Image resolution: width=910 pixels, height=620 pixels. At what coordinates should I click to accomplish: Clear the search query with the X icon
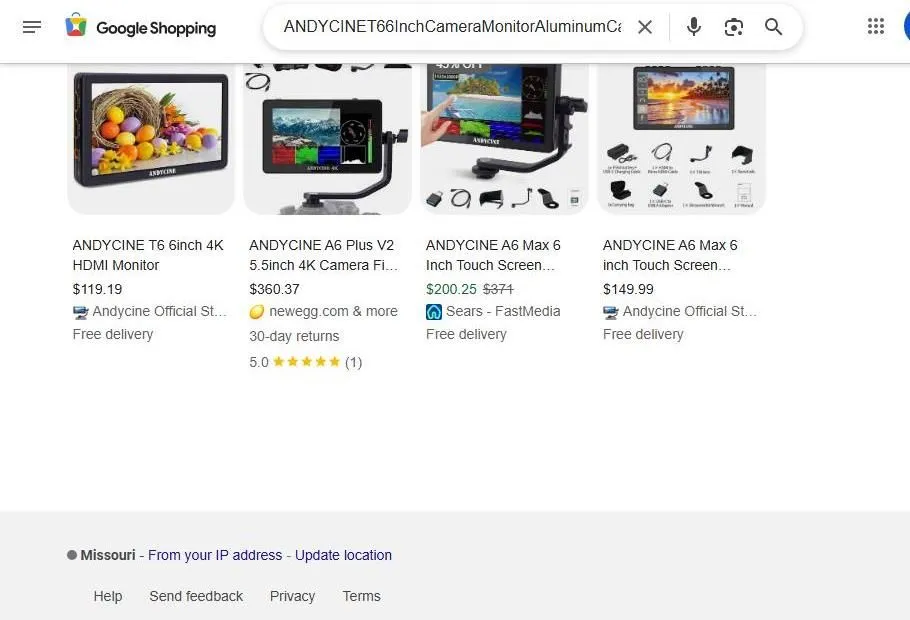click(x=645, y=27)
